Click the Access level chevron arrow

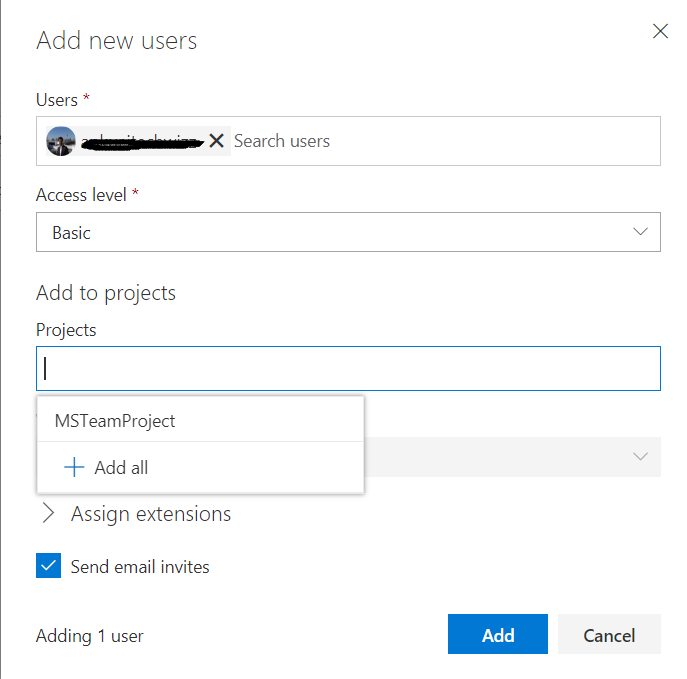coord(640,232)
